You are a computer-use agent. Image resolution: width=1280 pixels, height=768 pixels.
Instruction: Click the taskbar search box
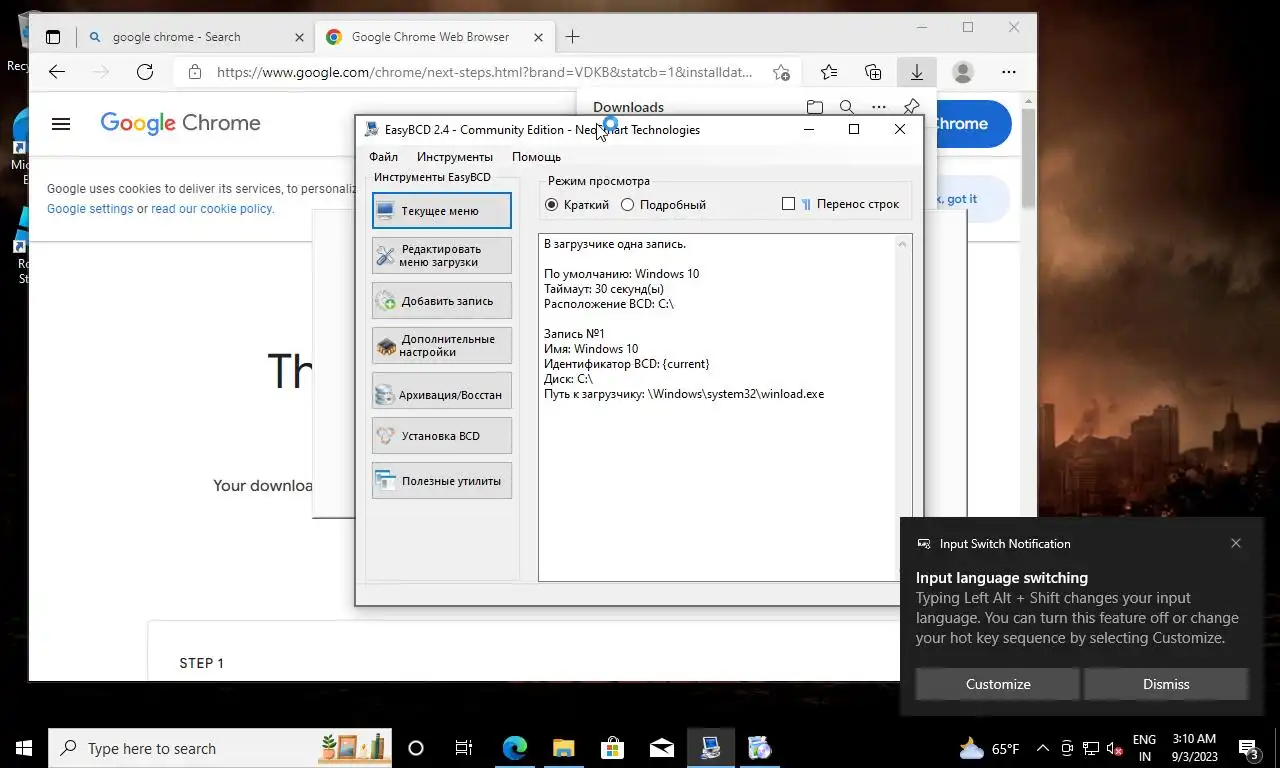[220, 748]
